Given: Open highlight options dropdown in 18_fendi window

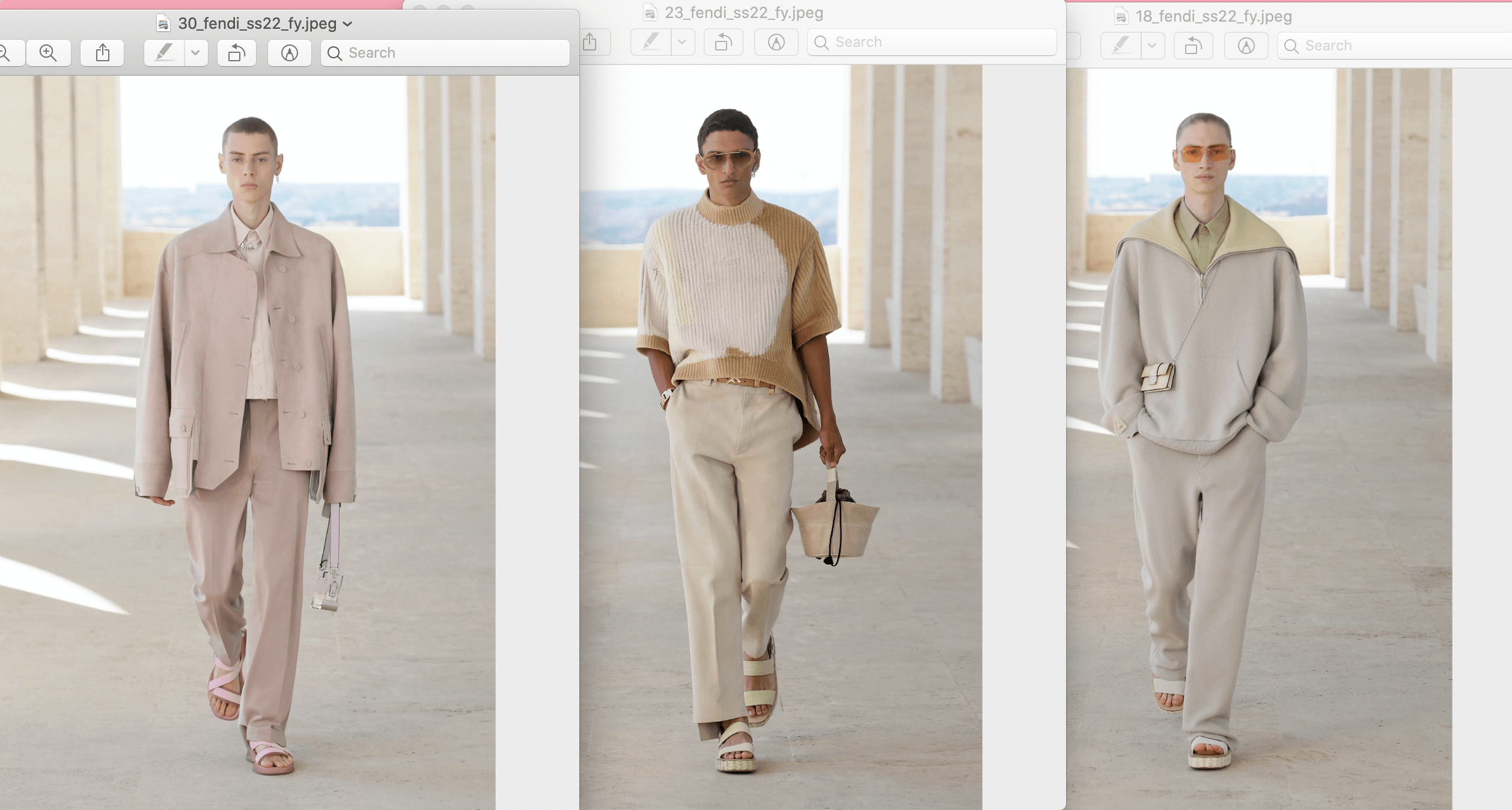Looking at the screenshot, I should click(x=1153, y=46).
